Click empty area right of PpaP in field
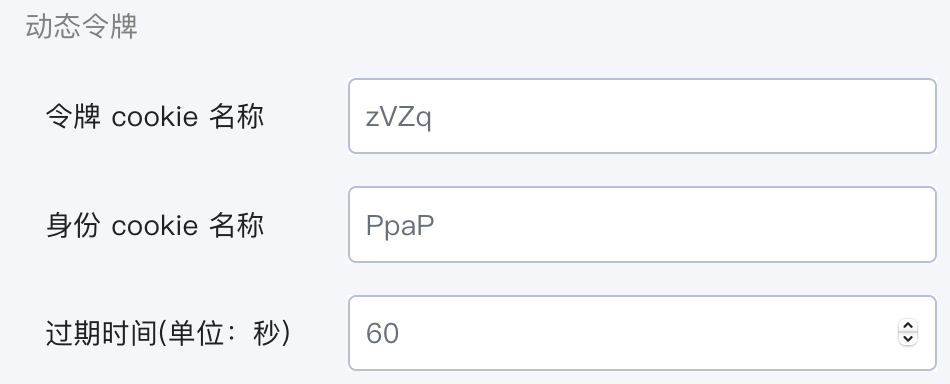 click(685, 225)
